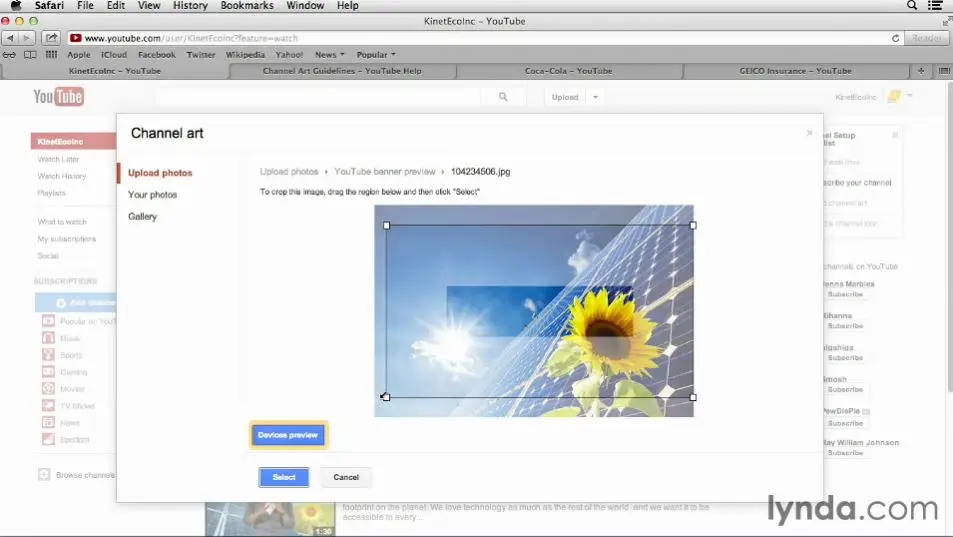The width and height of the screenshot is (953, 537).
Task: Switch to Channel Art Guidelines tab
Action: pyautogui.click(x=342, y=71)
